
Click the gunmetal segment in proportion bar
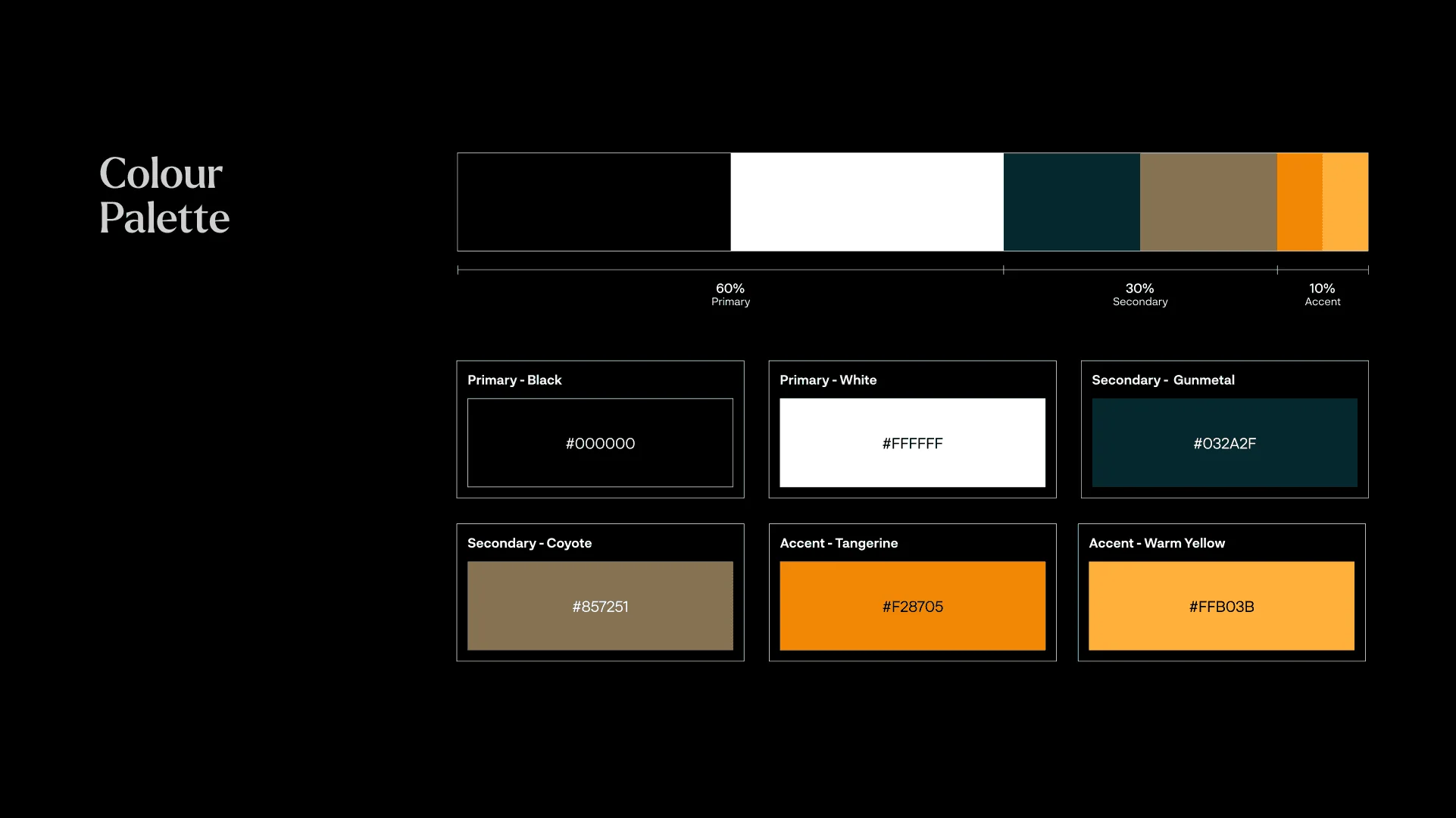coord(1072,202)
